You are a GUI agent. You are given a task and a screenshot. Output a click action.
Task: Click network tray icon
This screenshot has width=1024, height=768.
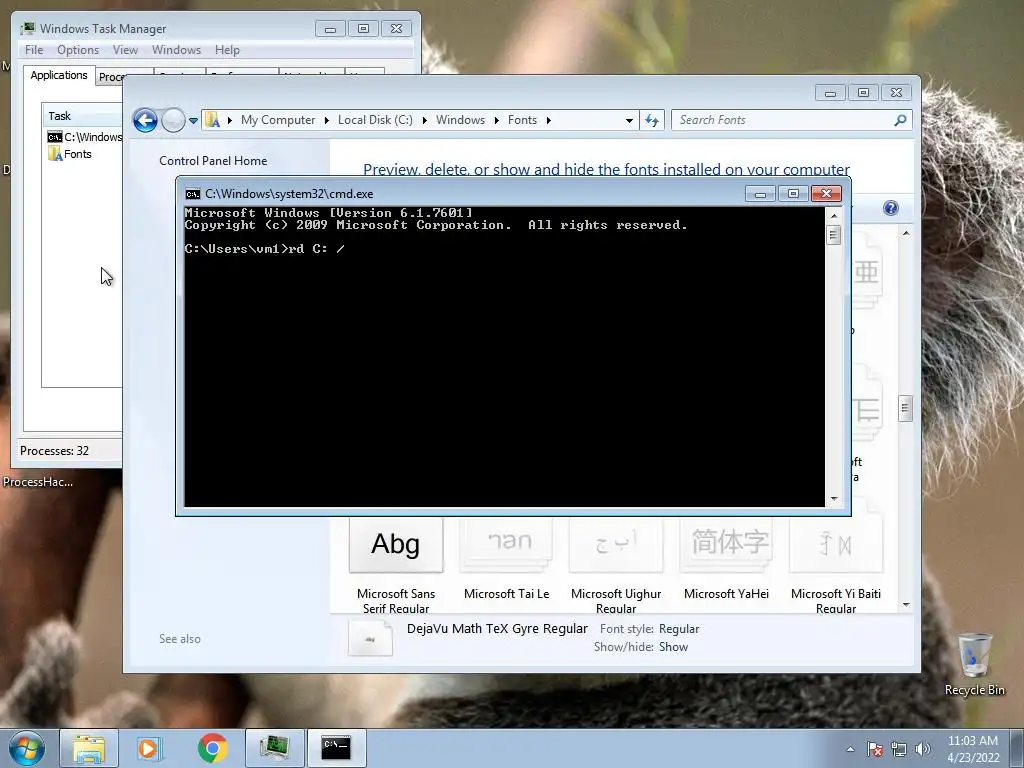(899, 749)
